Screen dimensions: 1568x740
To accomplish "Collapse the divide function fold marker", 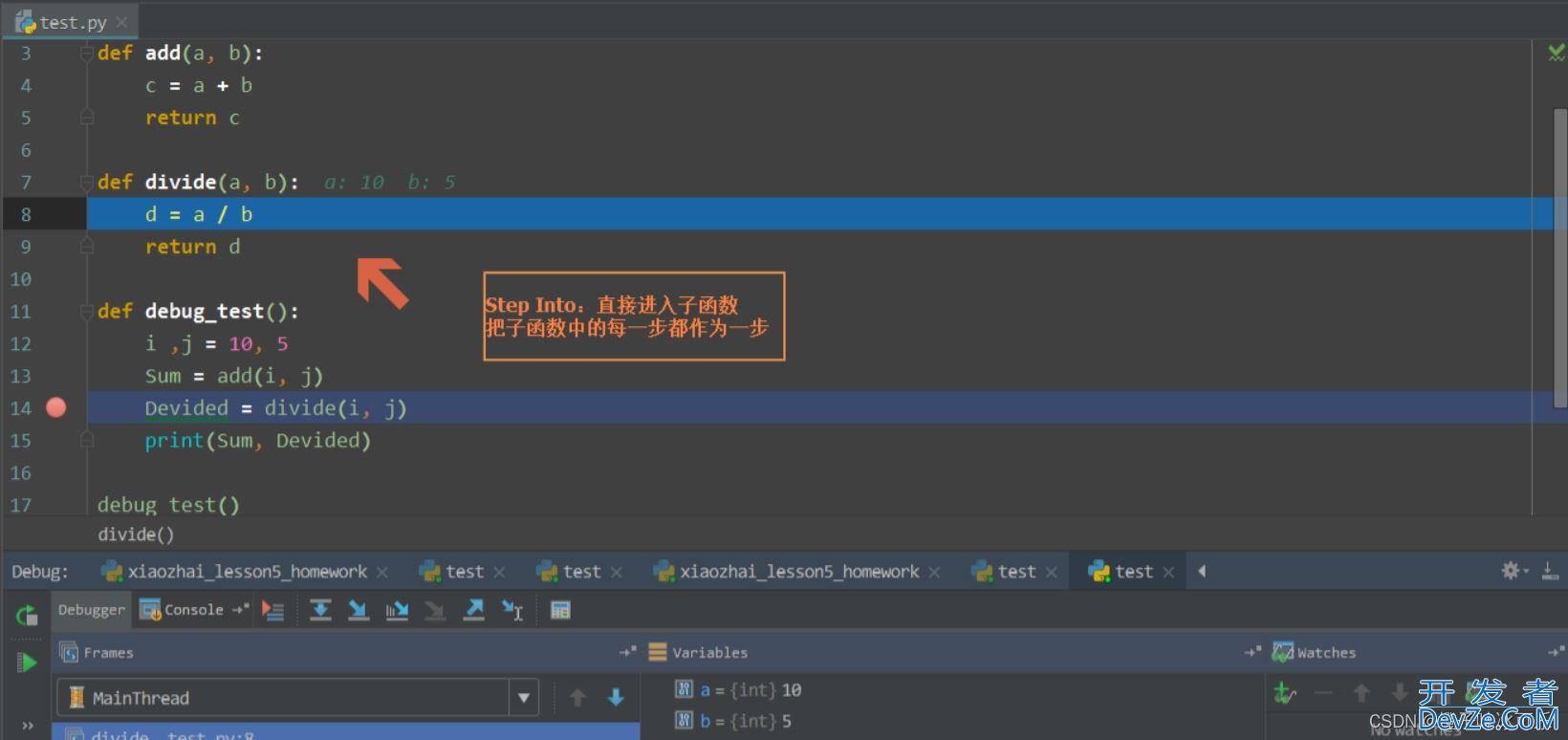I will (x=87, y=183).
